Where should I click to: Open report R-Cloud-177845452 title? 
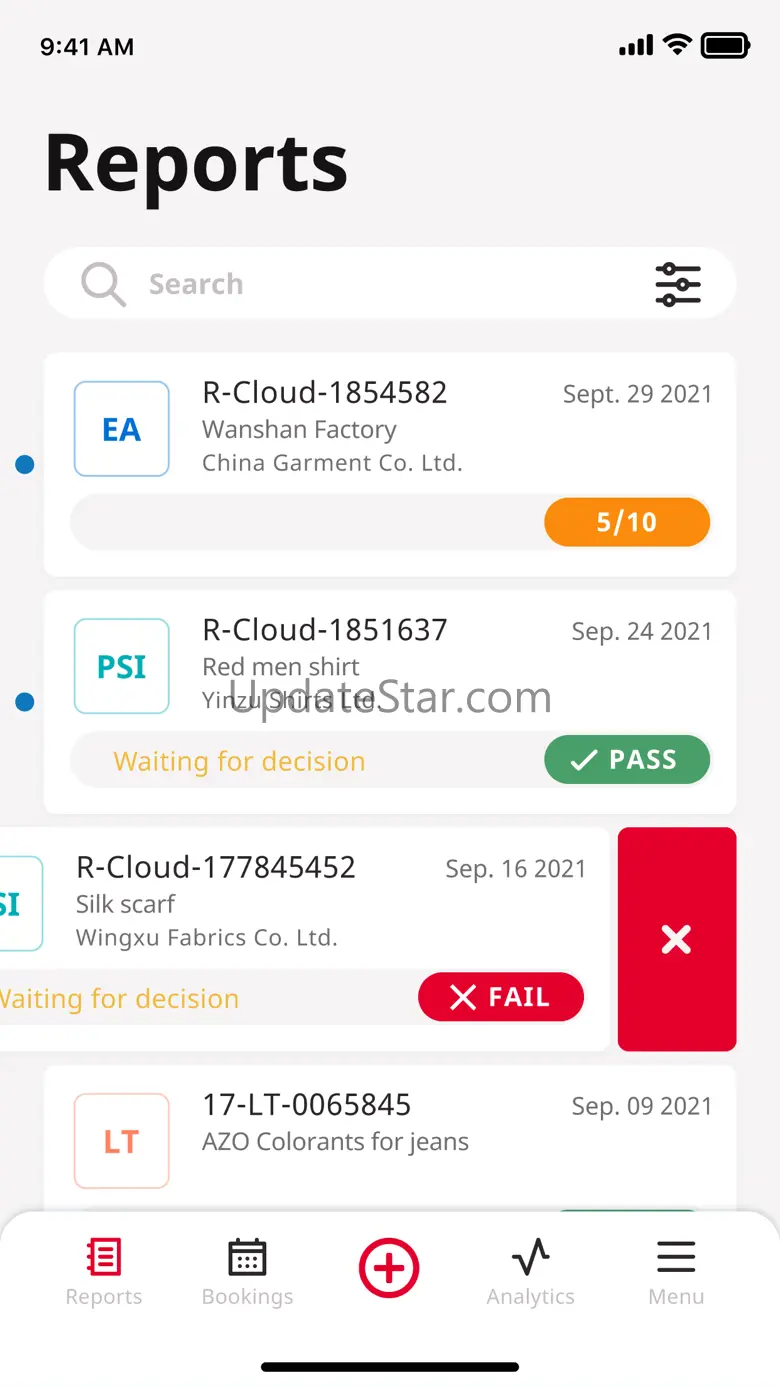pyautogui.click(x=216, y=867)
